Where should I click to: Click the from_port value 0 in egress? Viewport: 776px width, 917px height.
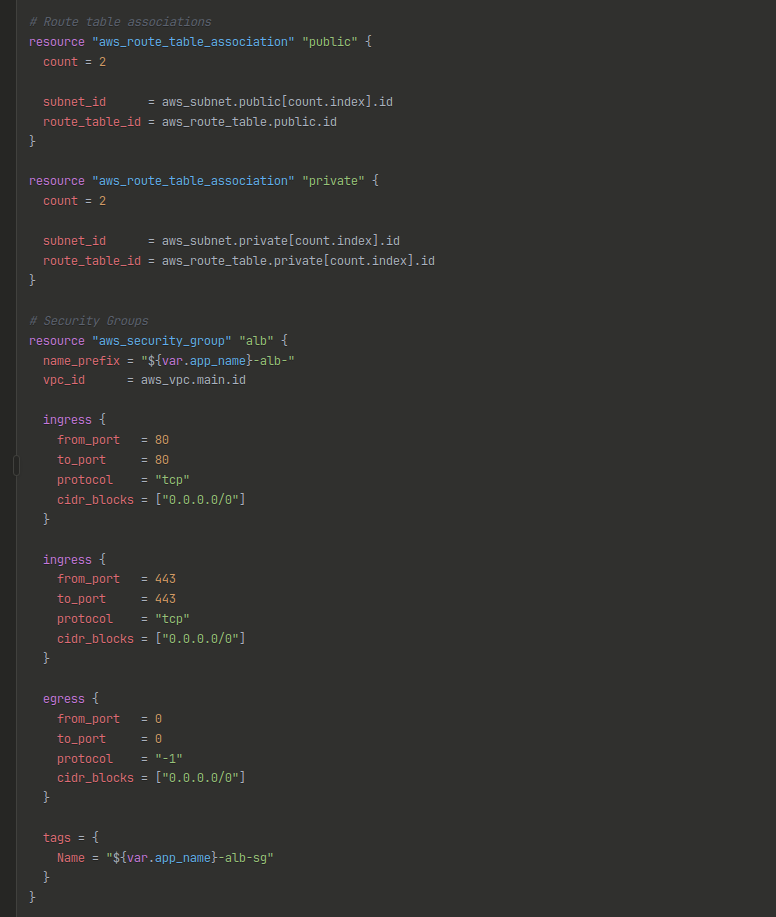tap(158, 719)
